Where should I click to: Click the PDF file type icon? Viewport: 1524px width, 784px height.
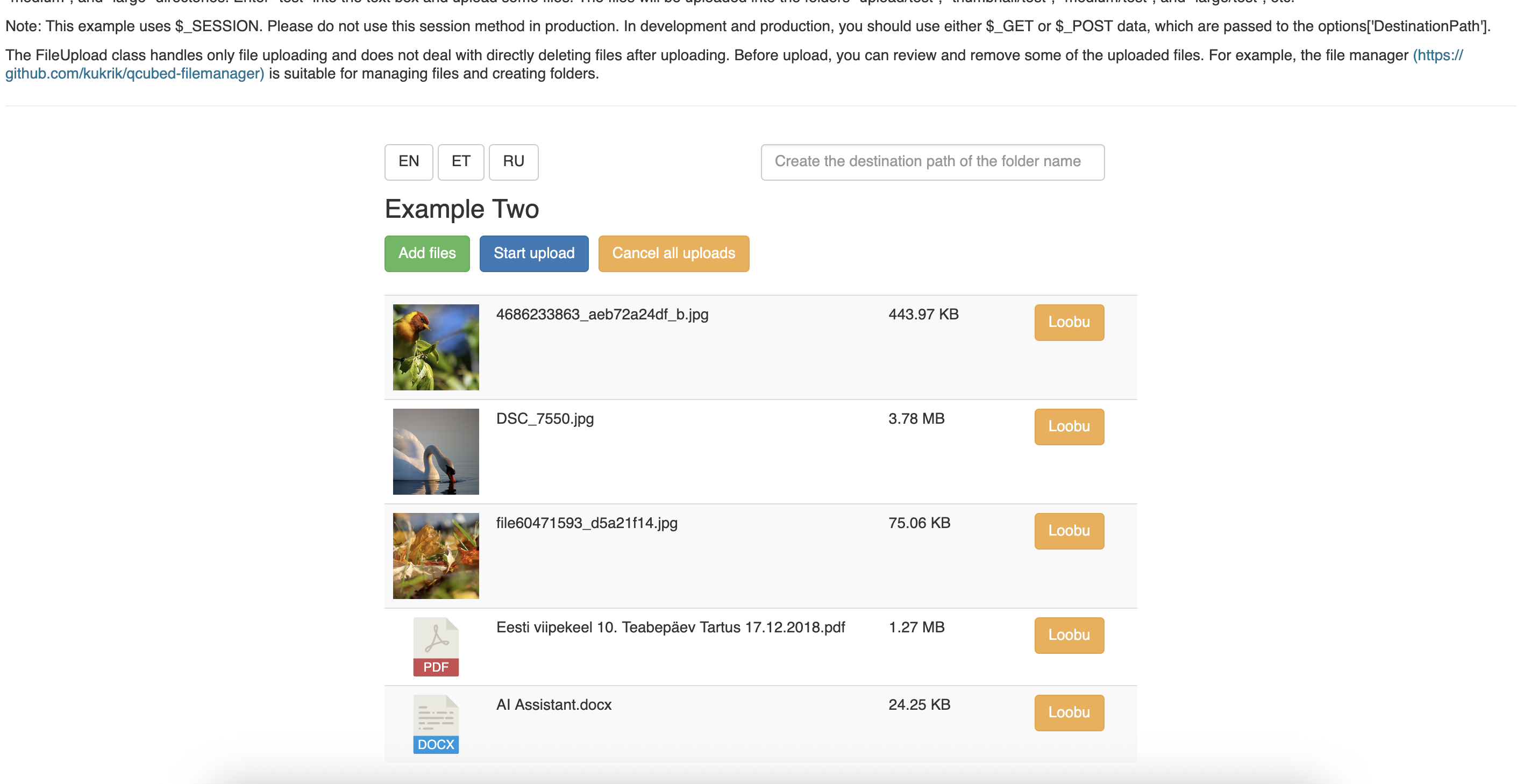click(436, 646)
